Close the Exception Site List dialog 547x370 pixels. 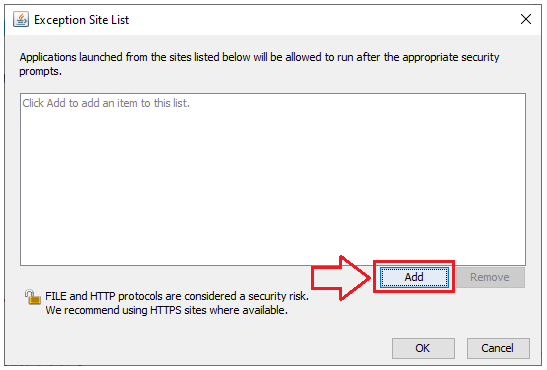pos(526,19)
